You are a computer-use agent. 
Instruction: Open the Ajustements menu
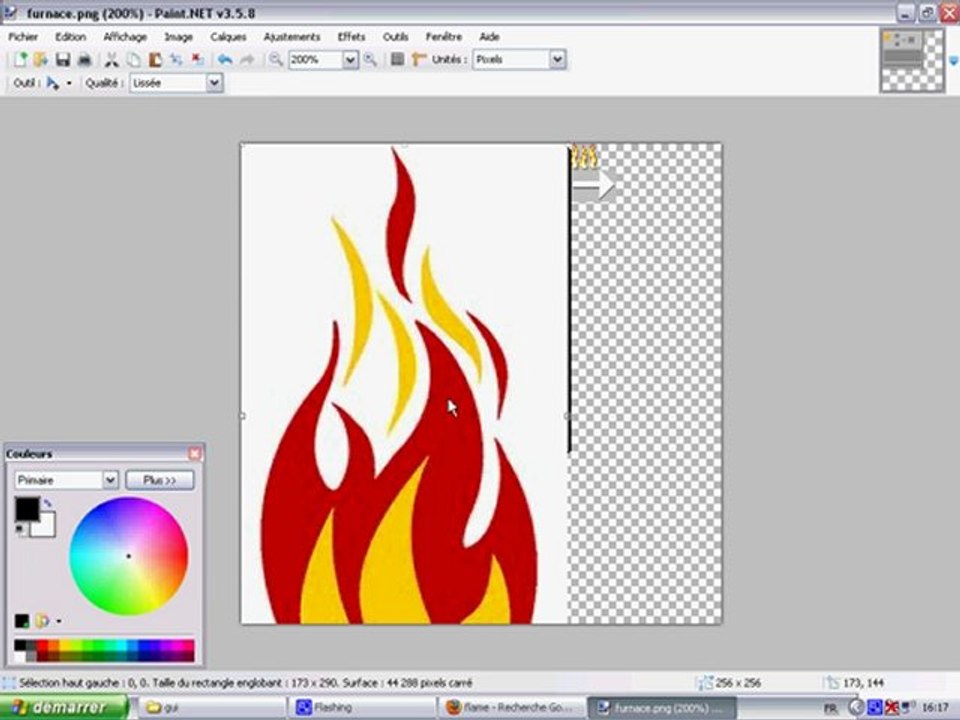tap(292, 37)
